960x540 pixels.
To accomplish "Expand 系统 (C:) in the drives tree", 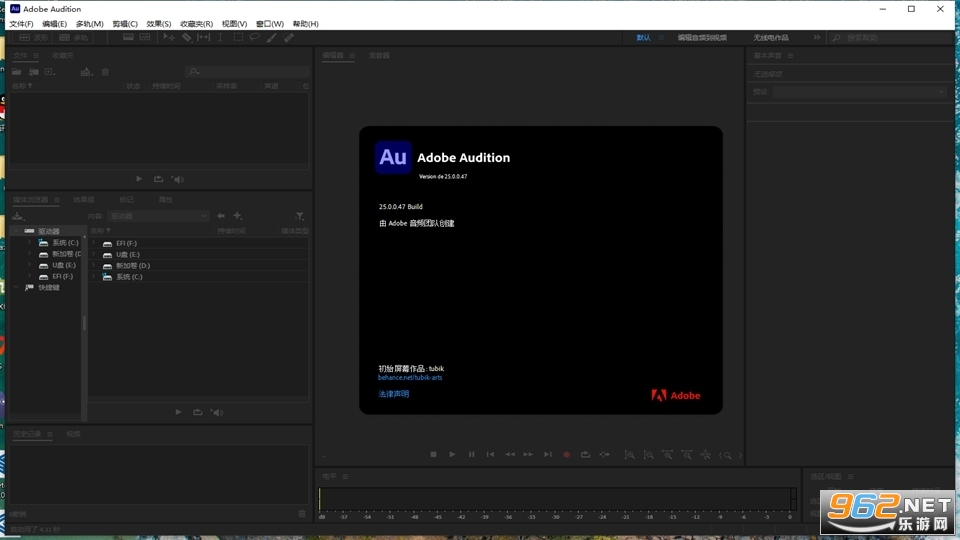I will pyautogui.click(x=29, y=242).
